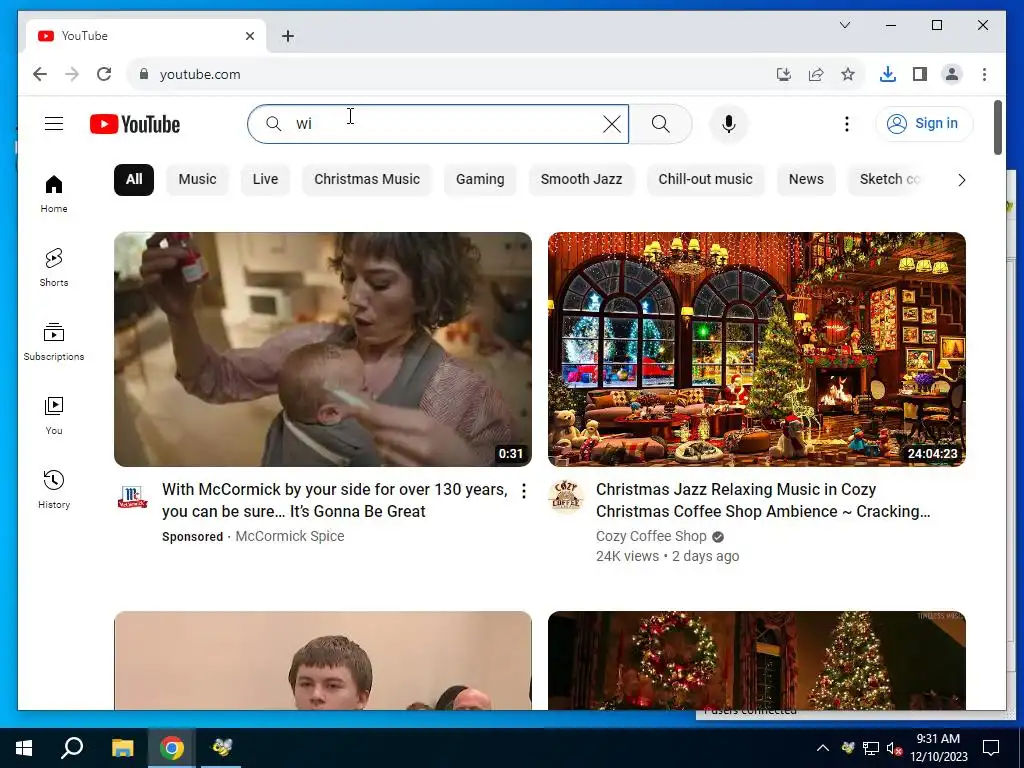
Task: Click the McCormick channel avatar
Action: click(x=133, y=498)
